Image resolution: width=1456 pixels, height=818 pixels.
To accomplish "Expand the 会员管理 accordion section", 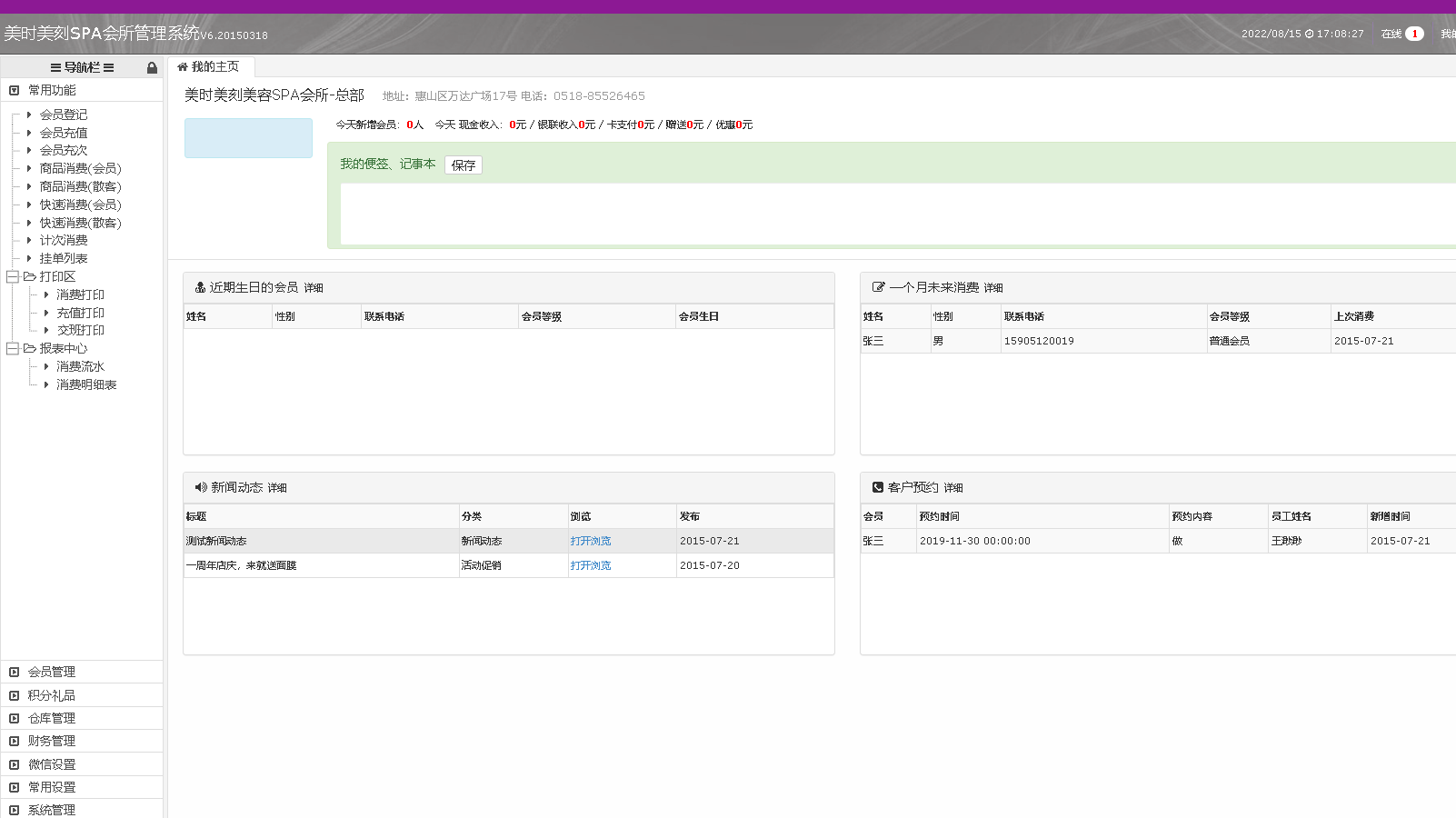I will pos(52,672).
